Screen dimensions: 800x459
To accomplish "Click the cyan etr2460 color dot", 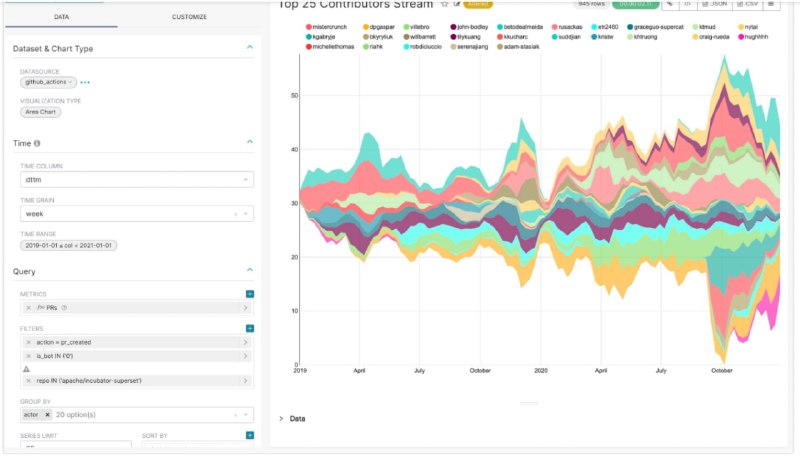I will click(x=594, y=27).
